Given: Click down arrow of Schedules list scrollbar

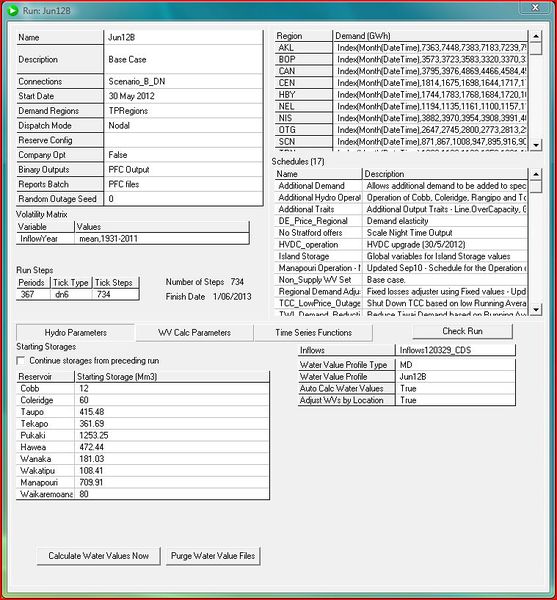Looking at the screenshot, I should click(x=536, y=309).
